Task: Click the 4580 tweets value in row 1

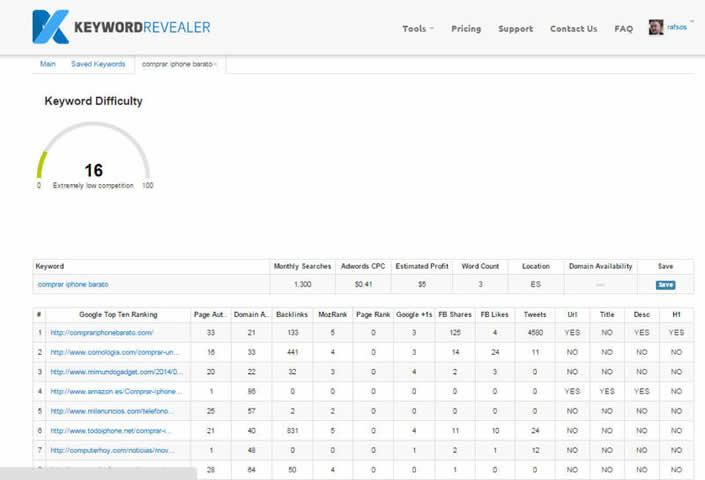Action: [535, 333]
